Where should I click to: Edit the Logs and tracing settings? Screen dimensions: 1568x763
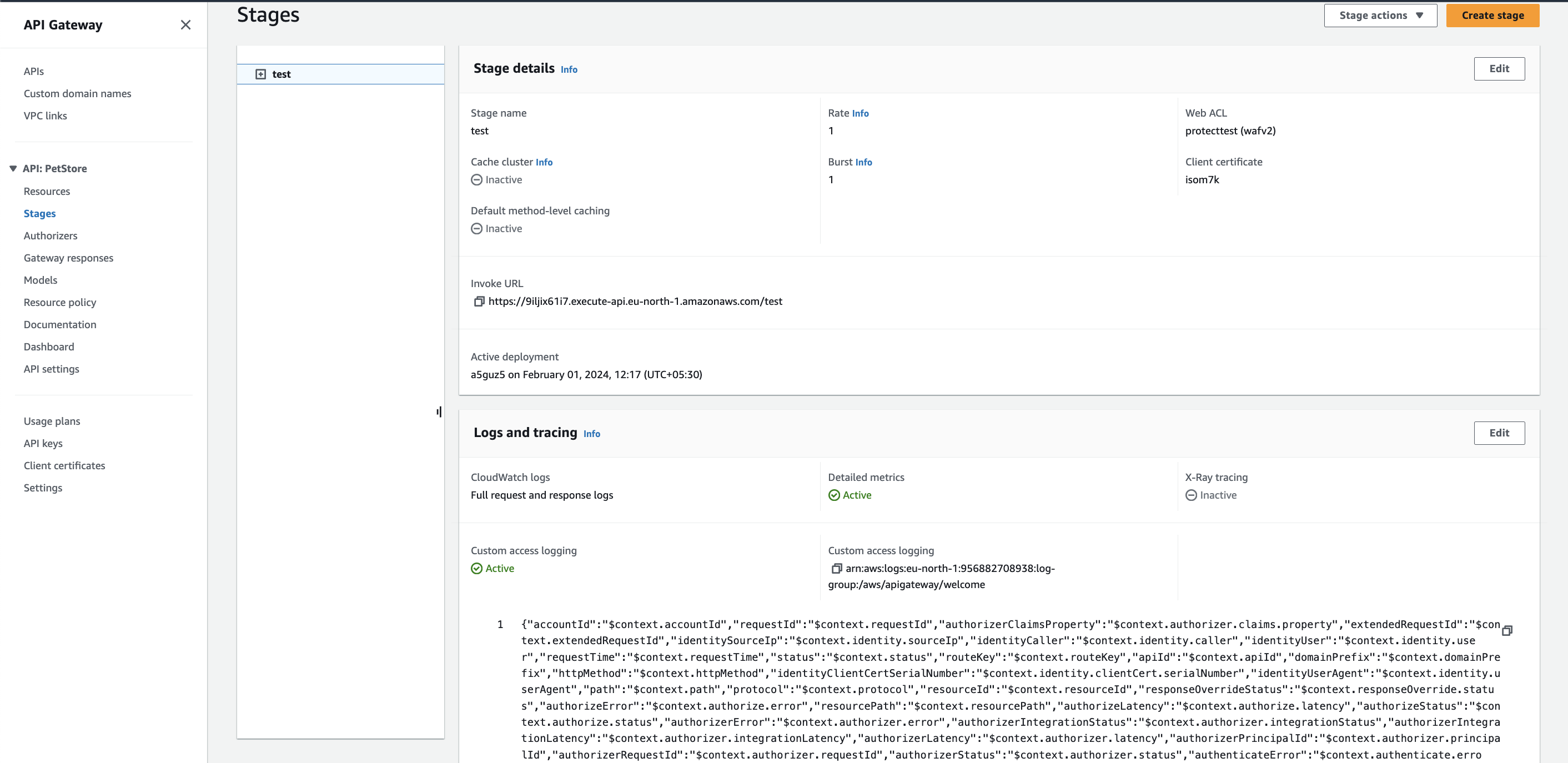[x=1499, y=433]
